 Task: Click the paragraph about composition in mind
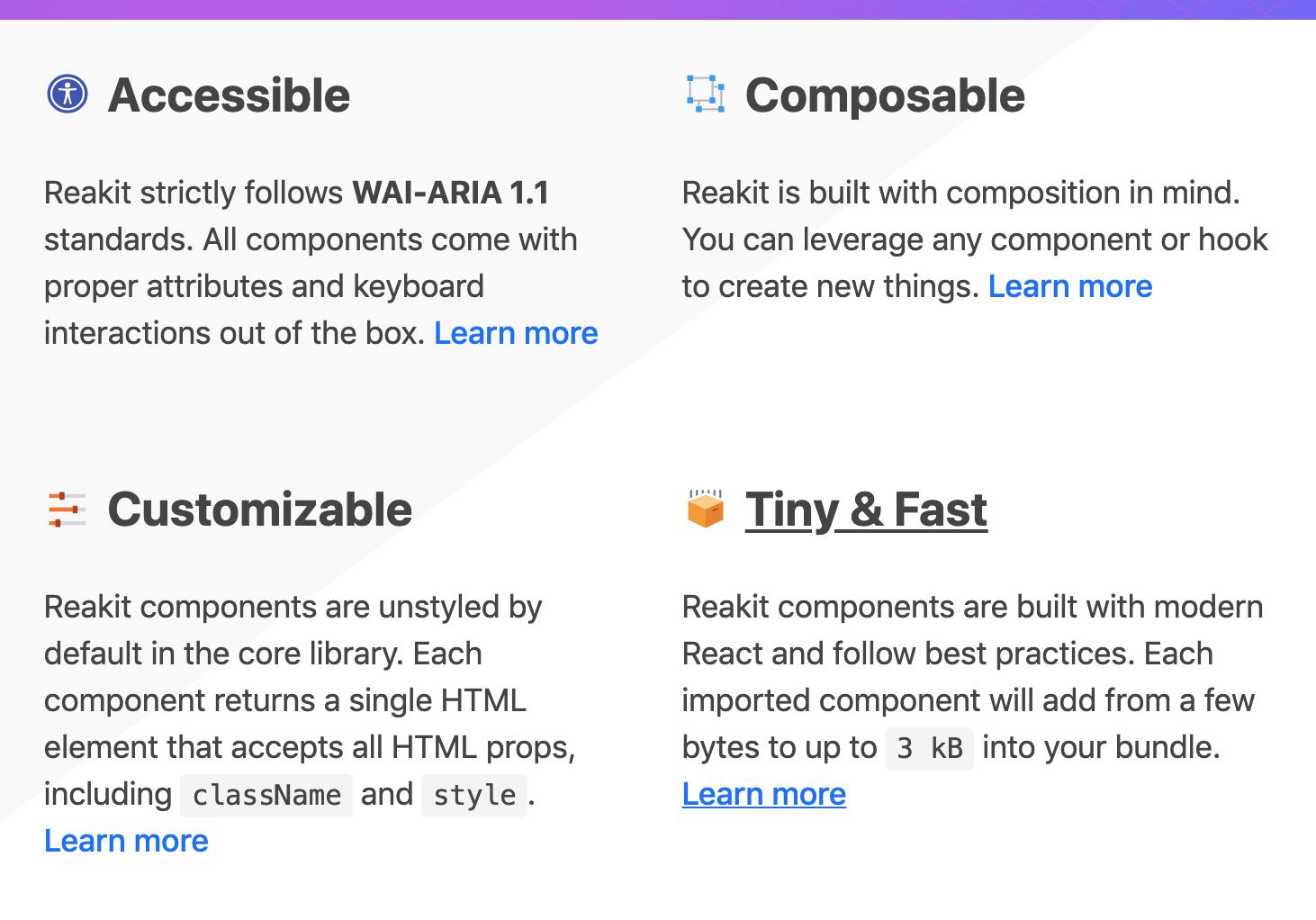pyautogui.click(x=975, y=239)
